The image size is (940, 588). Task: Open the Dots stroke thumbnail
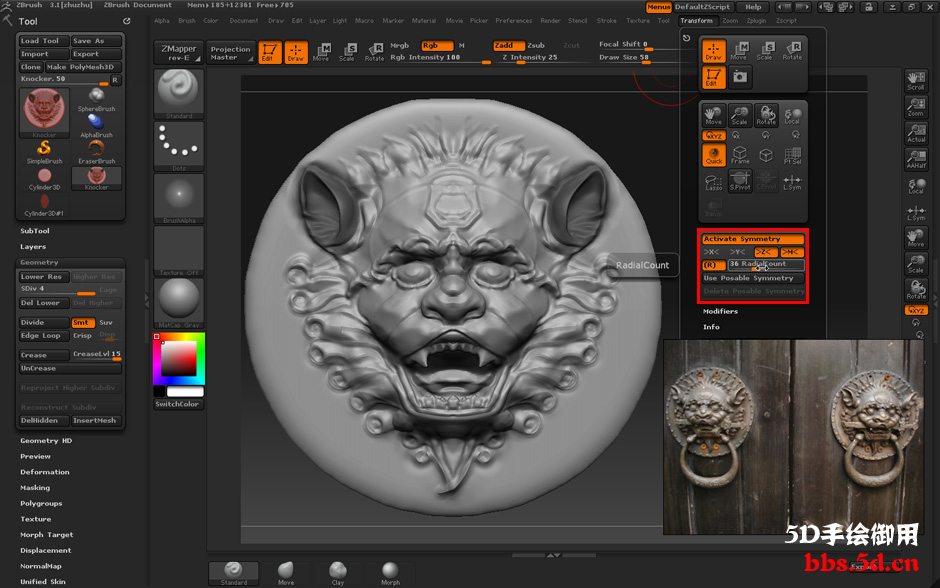coord(179,146)
